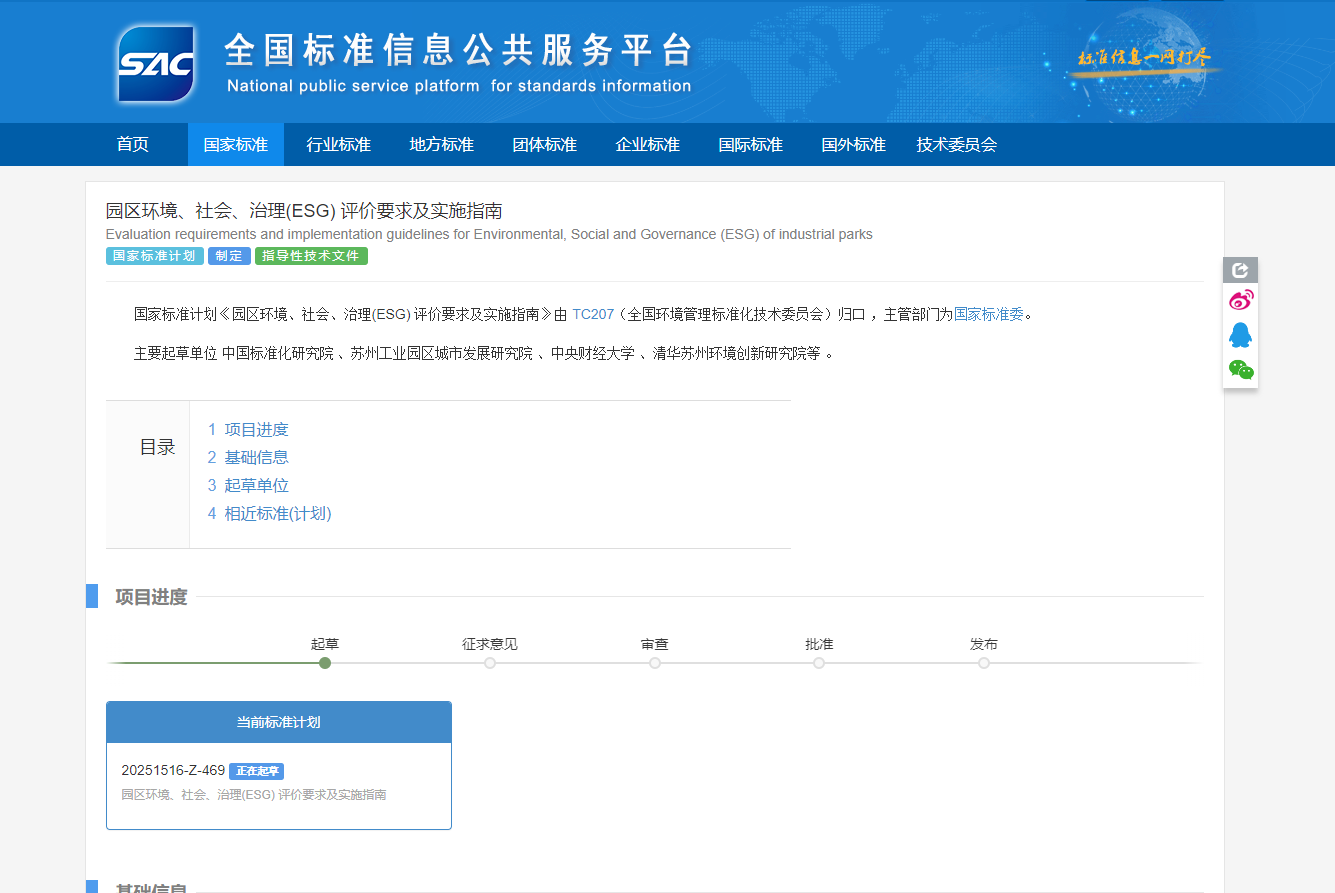Screen dimensions: 1335x893
Task: Select the 征求意见 progress marker
Action: 490,663
